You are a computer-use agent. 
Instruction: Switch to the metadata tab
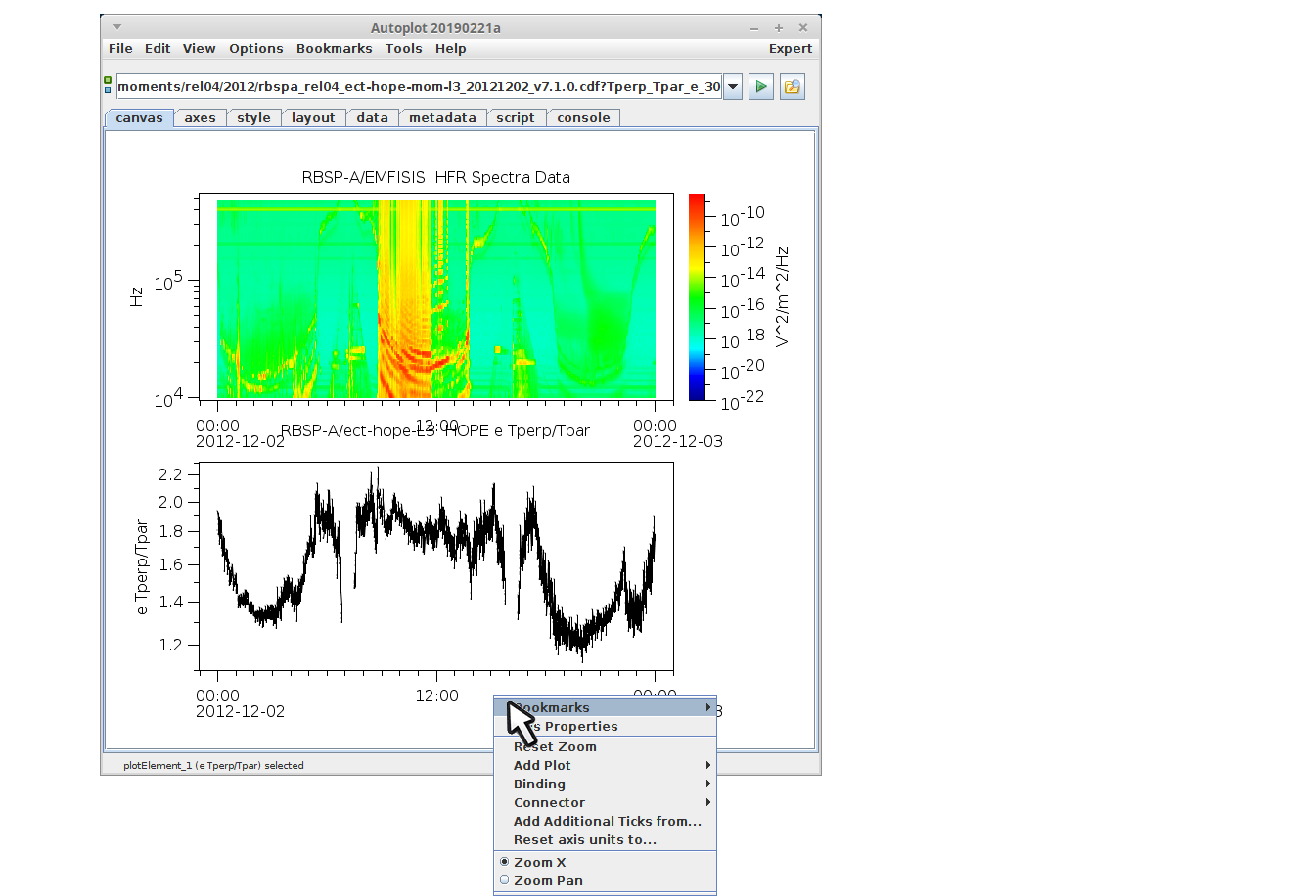click(442, 118)
